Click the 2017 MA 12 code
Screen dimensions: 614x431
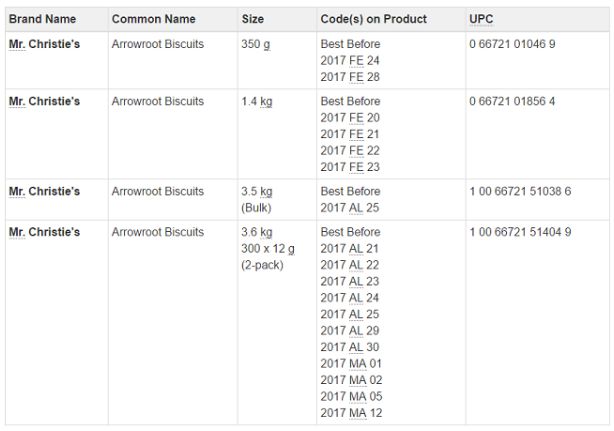coord(351,413)
